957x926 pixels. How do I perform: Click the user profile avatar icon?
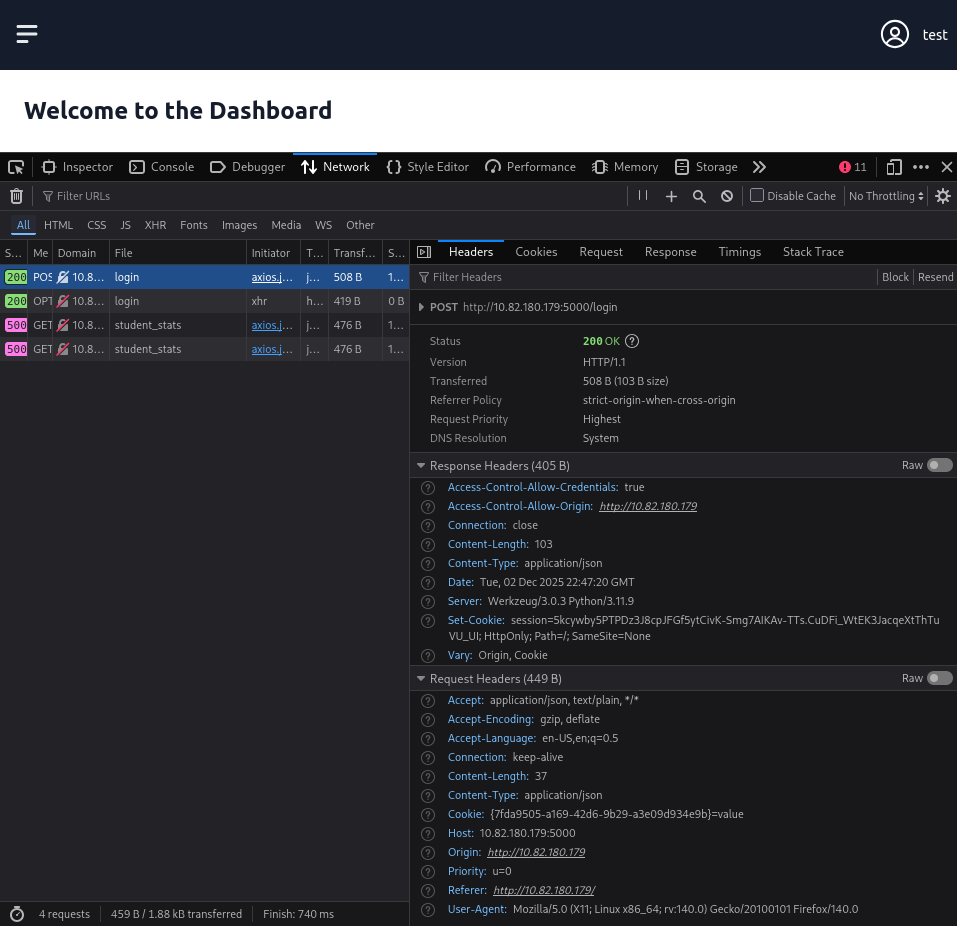click(895, 34)
